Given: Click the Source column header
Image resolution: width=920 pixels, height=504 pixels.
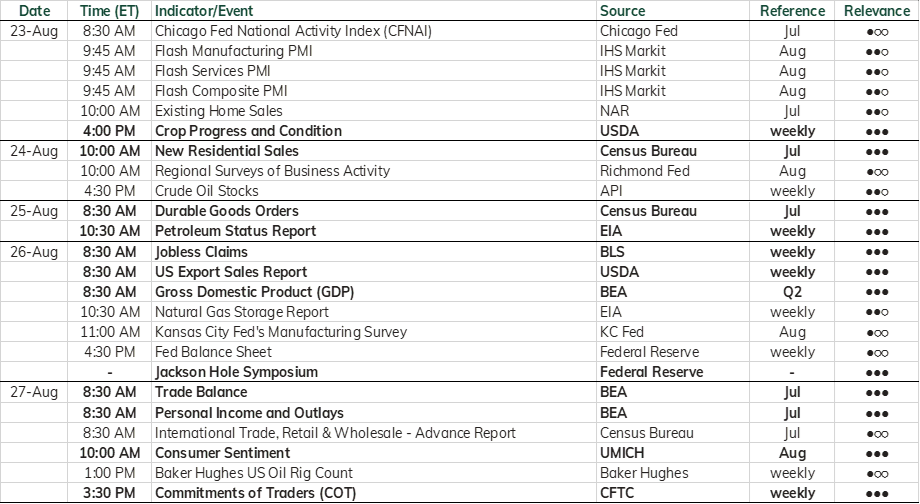Looking at the screenshot, I should click(x=623, y=11).
